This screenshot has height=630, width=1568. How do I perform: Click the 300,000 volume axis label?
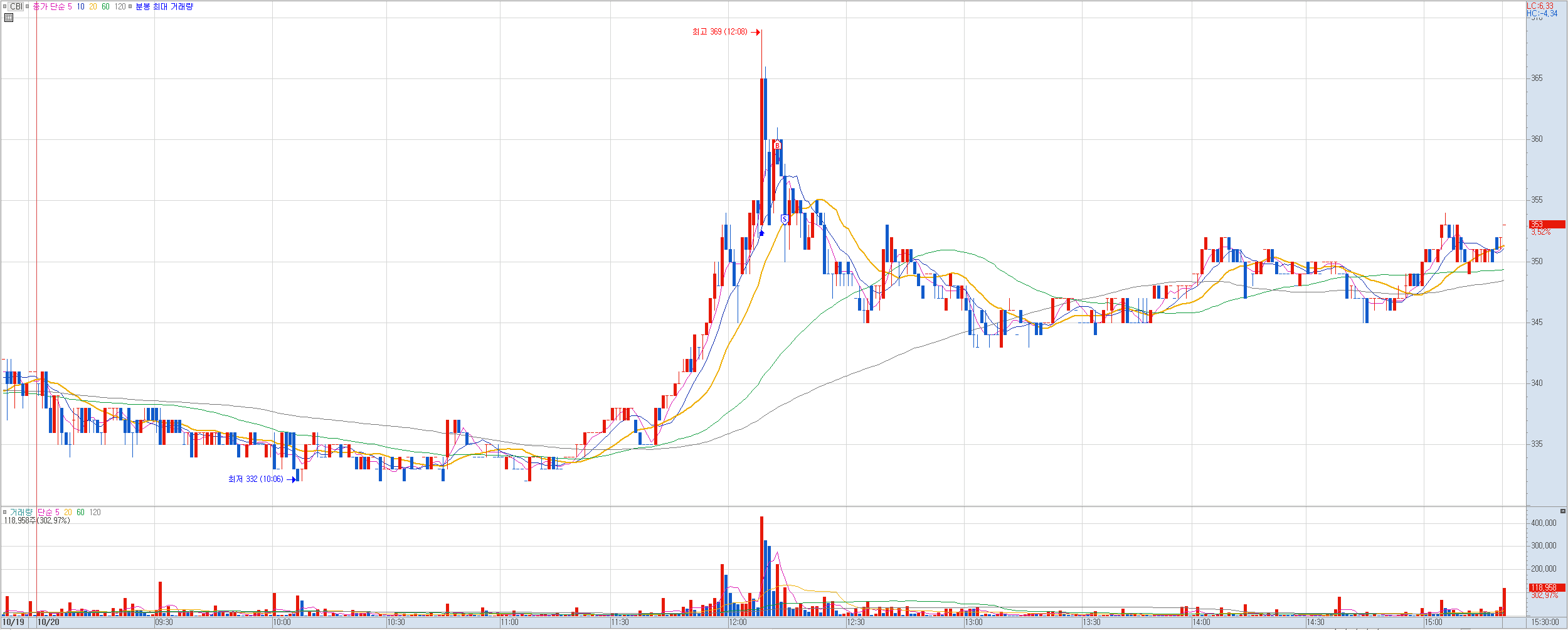pos(1544,545)
